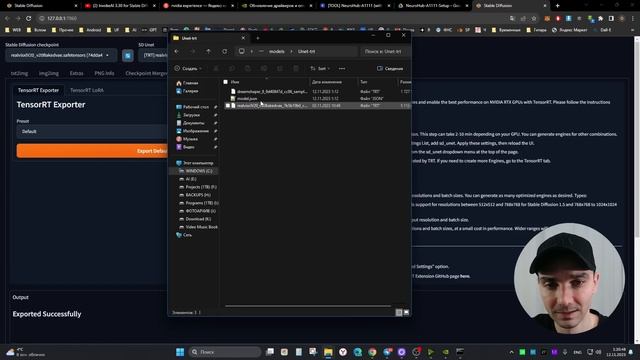This screenshot has height=360, width=640.
Task: Sort by Тип column header
Action: tap(363, 82)
